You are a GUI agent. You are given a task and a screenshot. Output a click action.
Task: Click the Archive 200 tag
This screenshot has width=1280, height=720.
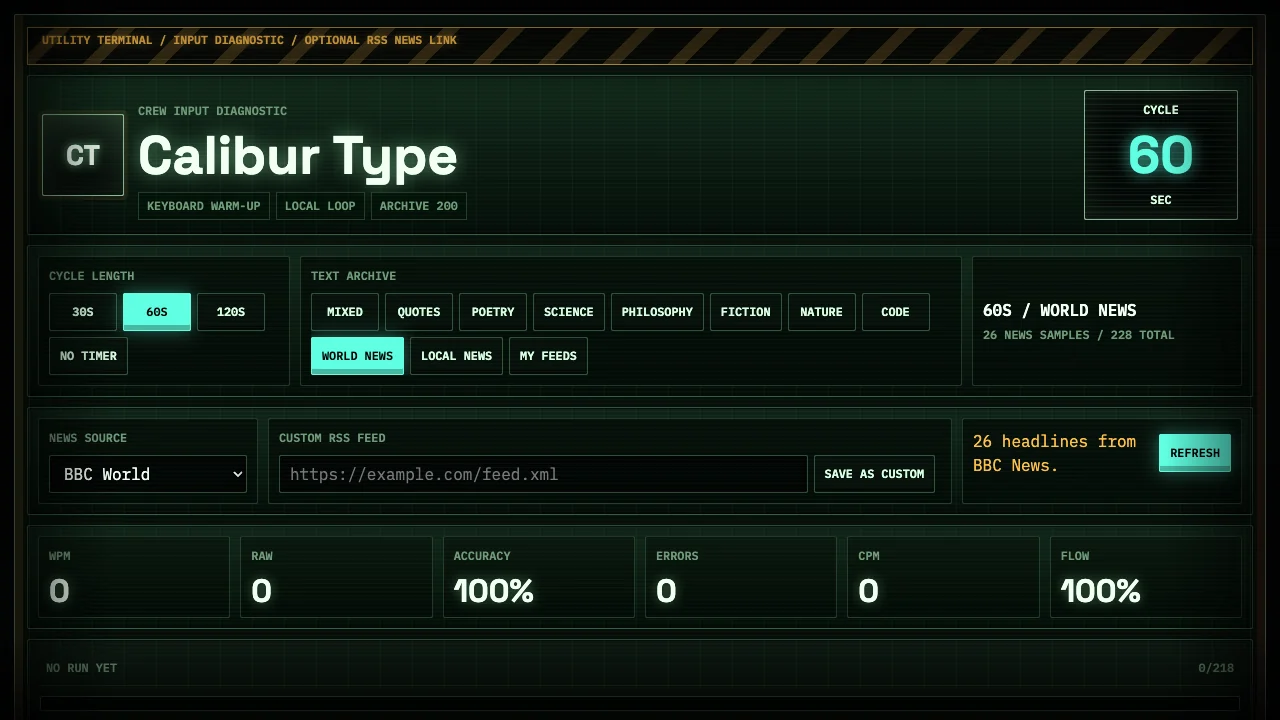[419, 206]
